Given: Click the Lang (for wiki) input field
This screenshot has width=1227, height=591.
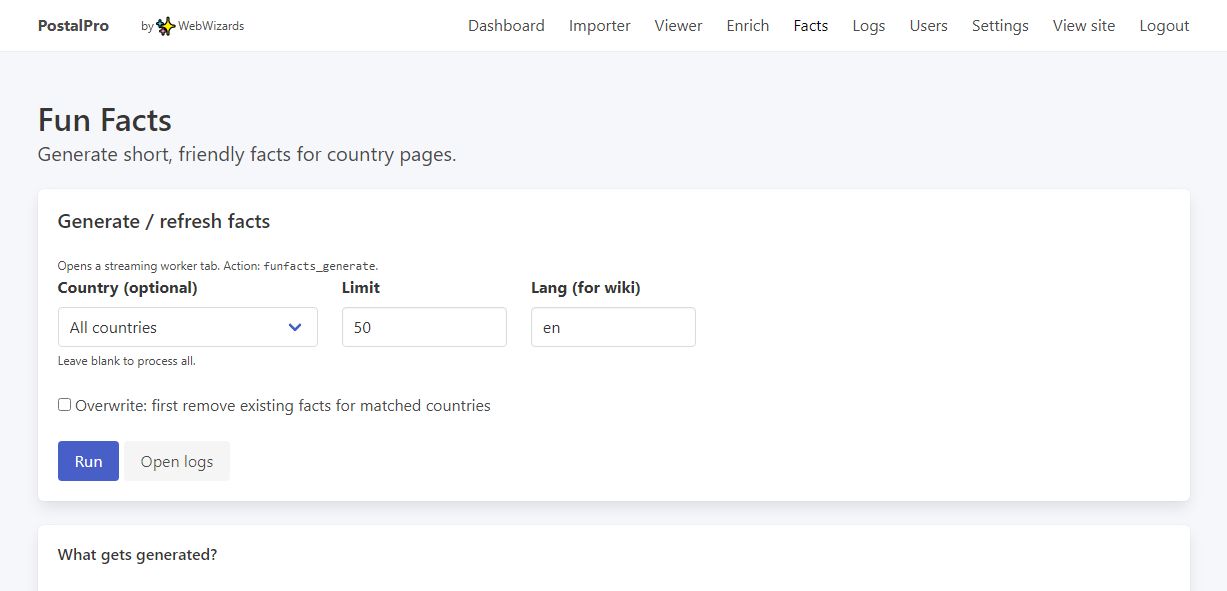Looking at the screenshot, I should pos(612,327).
